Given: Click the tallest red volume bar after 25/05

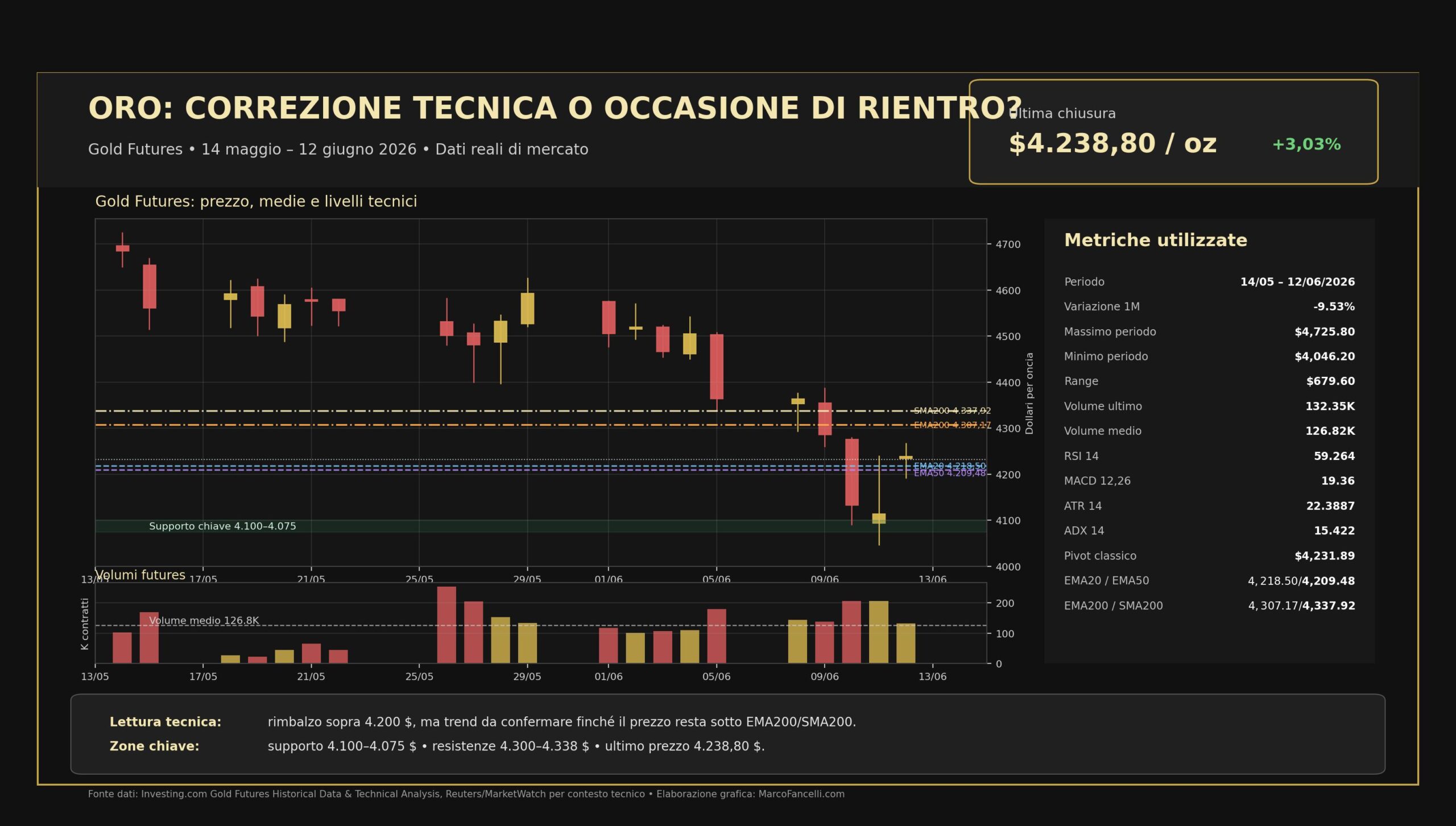Looking at the screenshot, I should click(446, 625).
